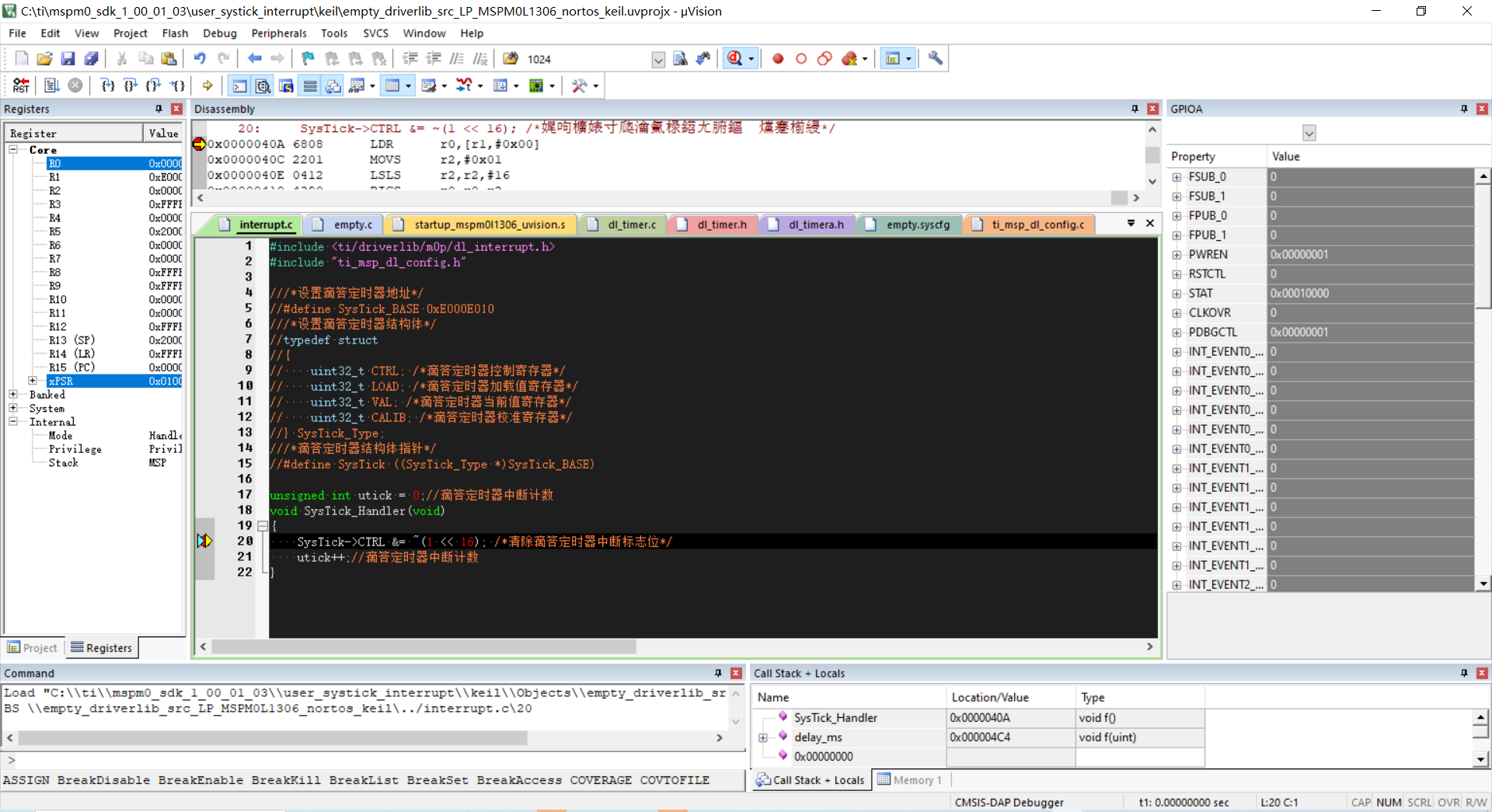Disable all breakpoints icon

tap(824, 58)
